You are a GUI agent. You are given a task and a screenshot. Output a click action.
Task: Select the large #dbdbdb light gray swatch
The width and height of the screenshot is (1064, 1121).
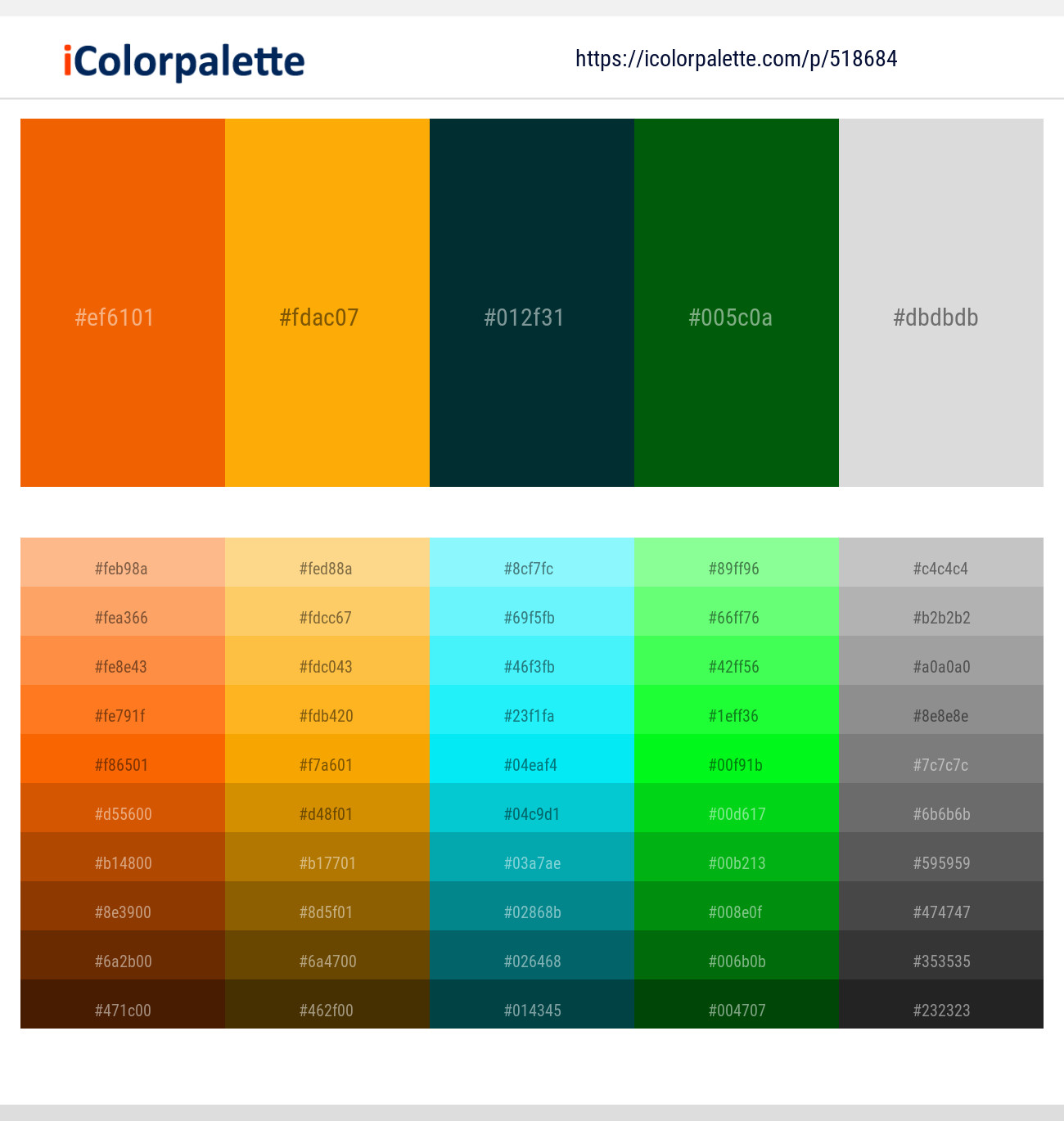pos(941,303)
